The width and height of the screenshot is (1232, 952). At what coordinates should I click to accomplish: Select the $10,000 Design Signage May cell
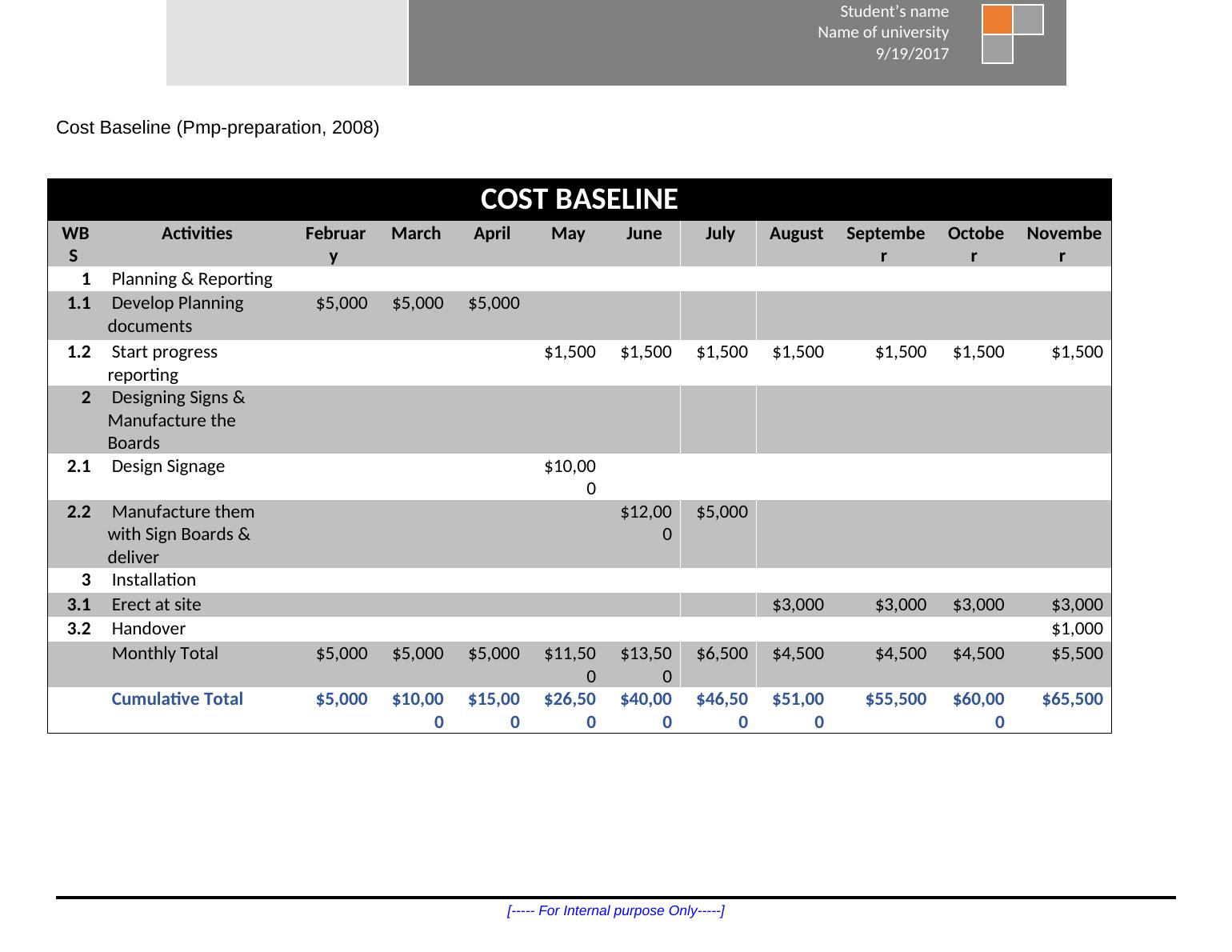click(570, 477)
